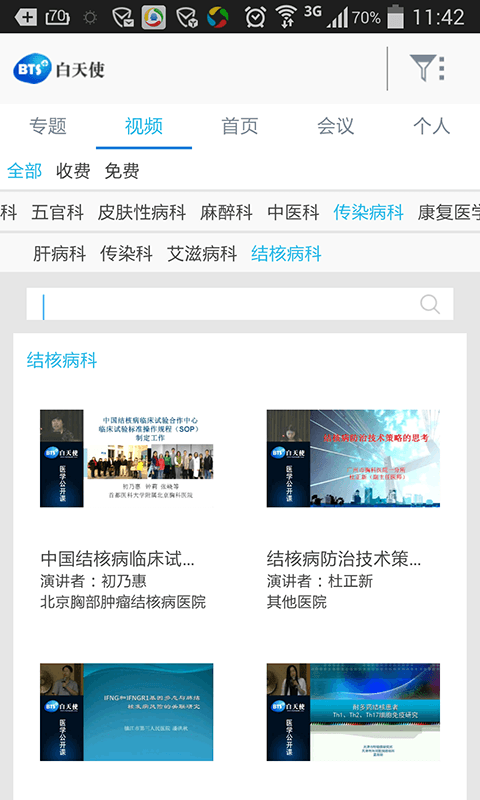
Task: Open the 中国结核病临床试验 video thumbnail
Action: click(127, 458)
